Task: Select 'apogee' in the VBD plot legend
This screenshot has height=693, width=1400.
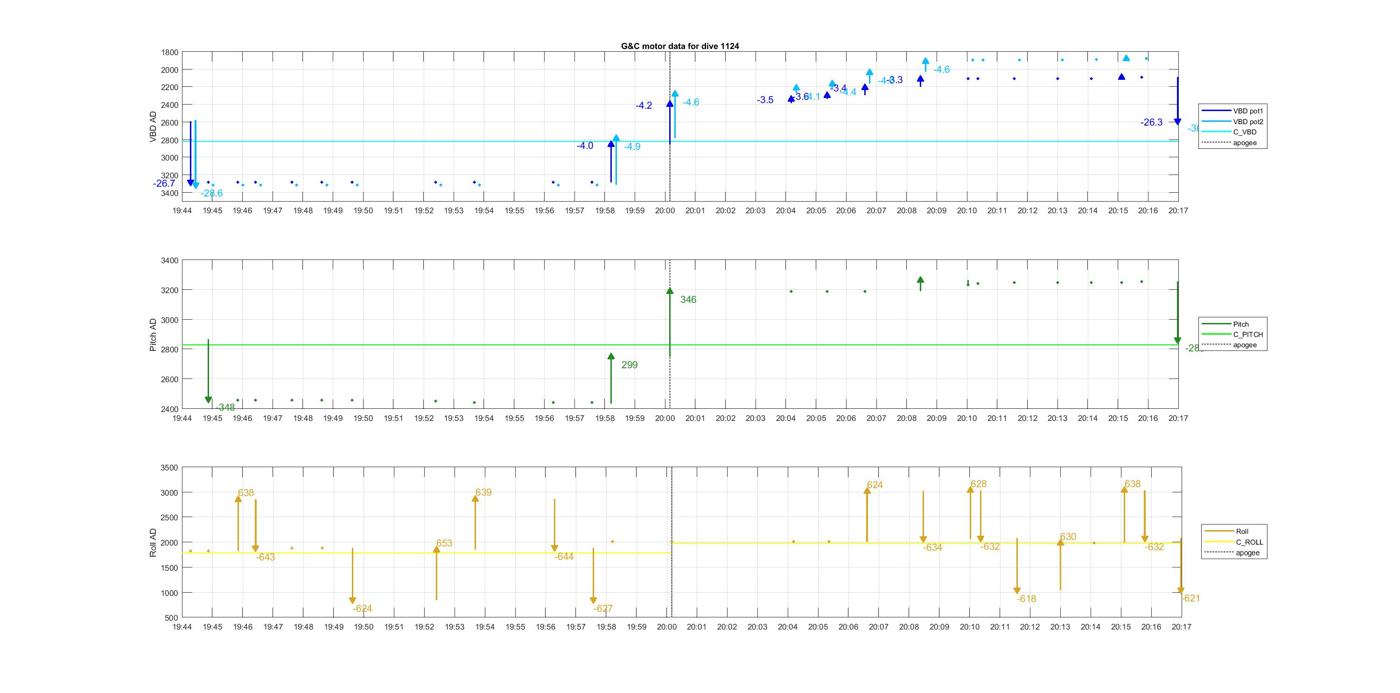Action: [1231, 143]
